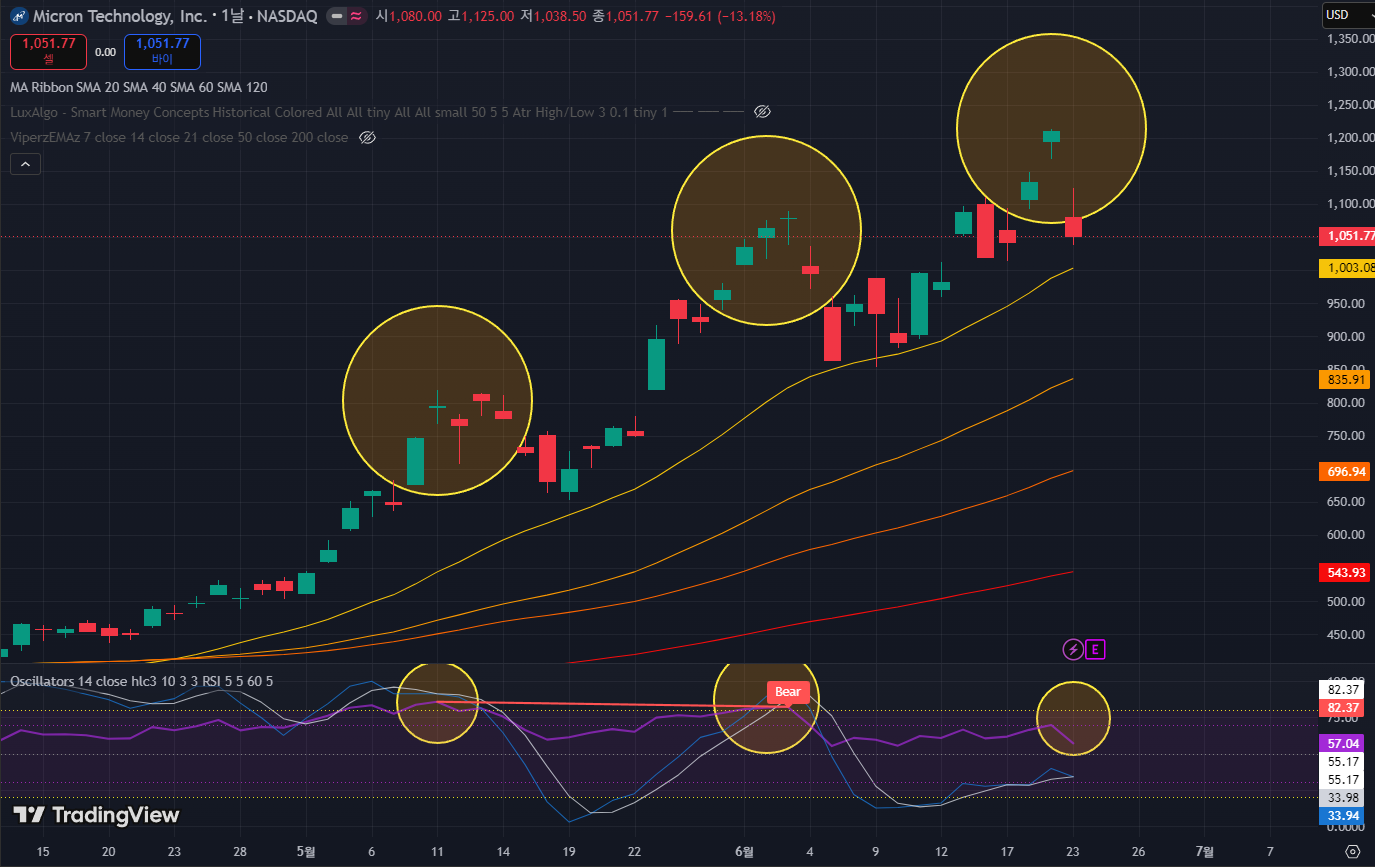Show the hidden ViperzEMAz indicator
1375x867 pixels.
(367, 137)
